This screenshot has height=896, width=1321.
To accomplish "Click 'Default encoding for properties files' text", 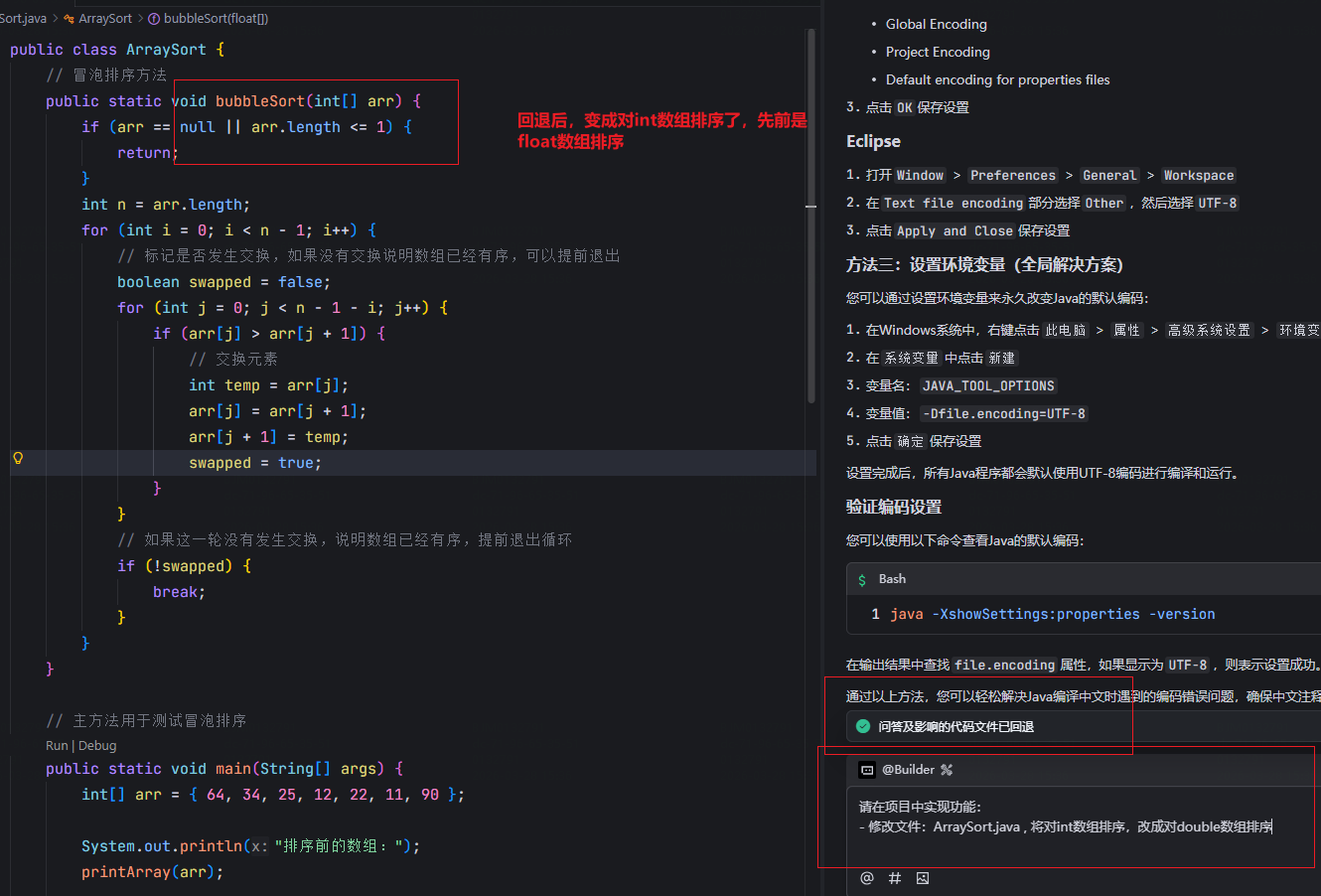I will (998, 79).
